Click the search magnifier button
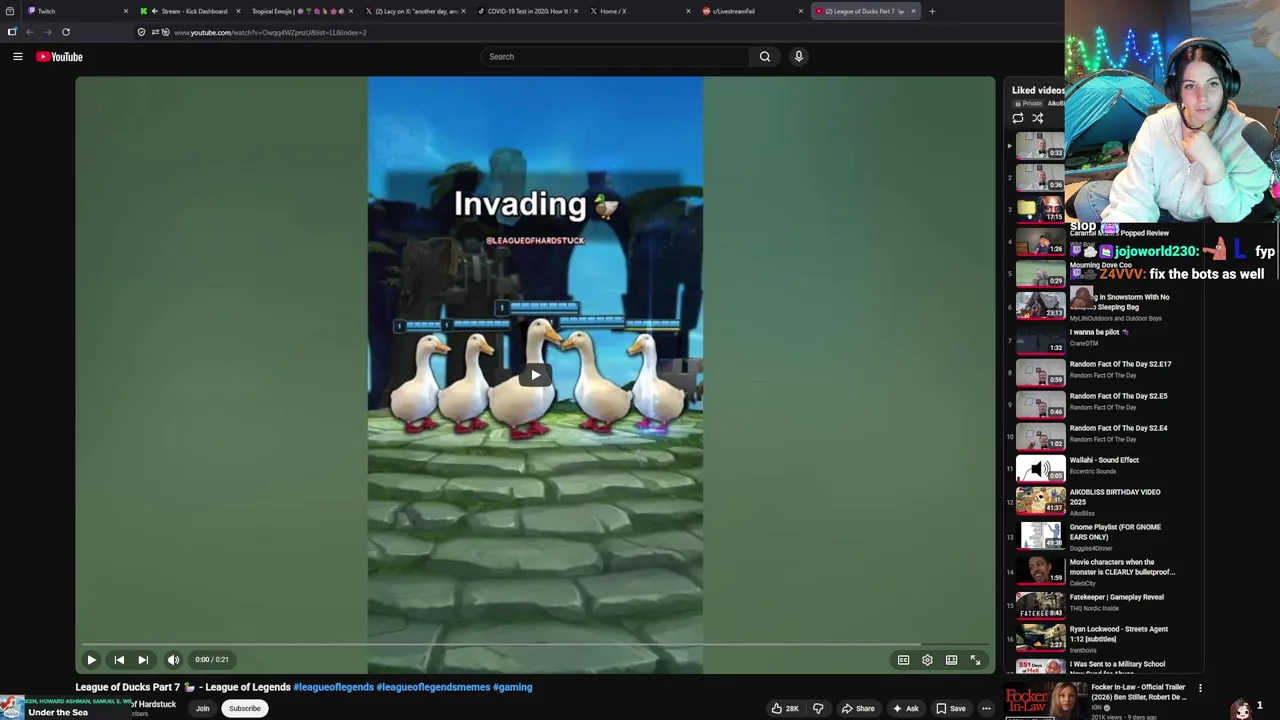The height and width of the screenshot is (720, 1280). [x=765, y=57]
